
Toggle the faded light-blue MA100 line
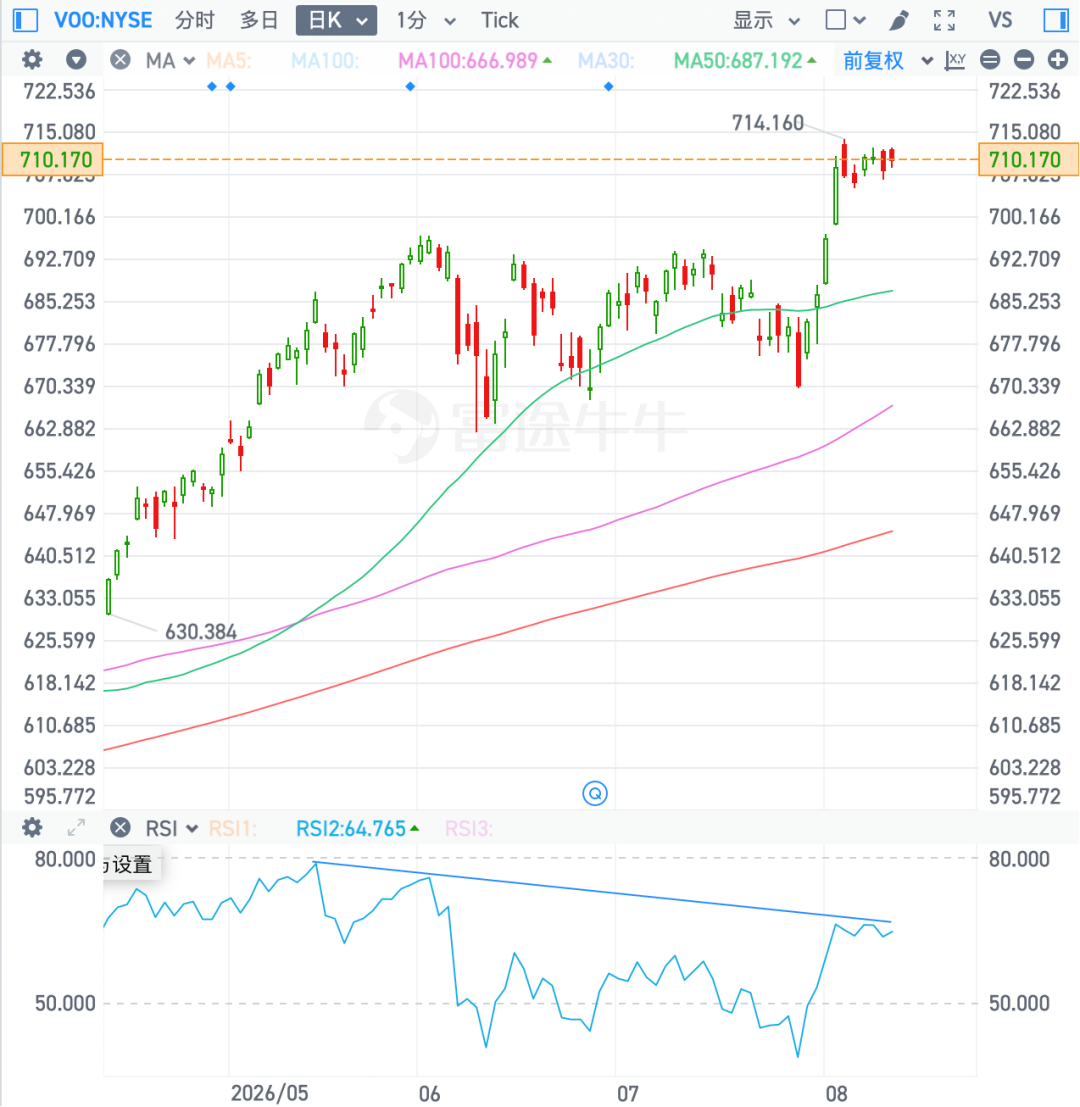click(x=325, y=61)
